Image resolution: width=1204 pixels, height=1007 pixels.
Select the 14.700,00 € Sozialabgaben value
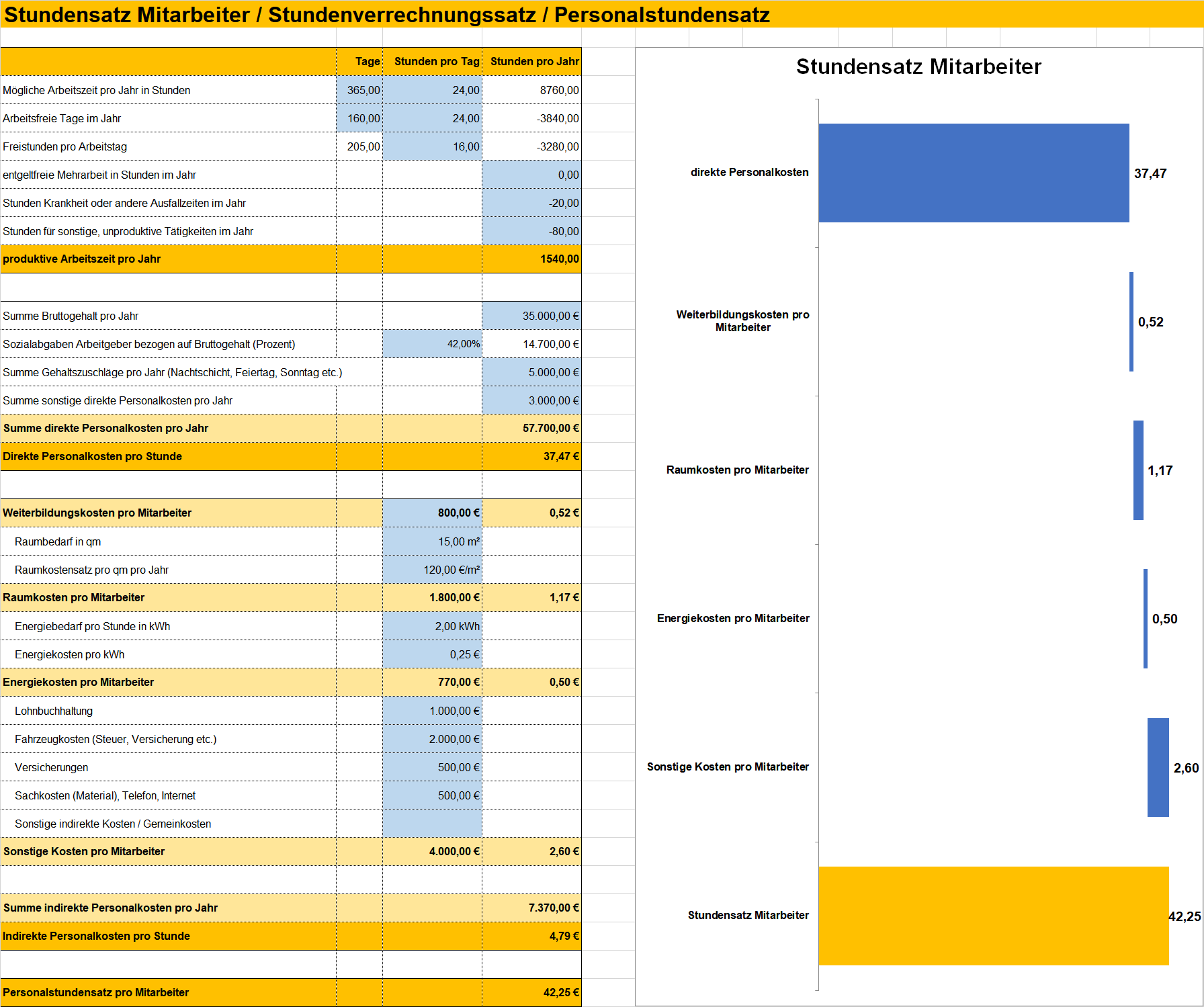(x=531, y=344)
